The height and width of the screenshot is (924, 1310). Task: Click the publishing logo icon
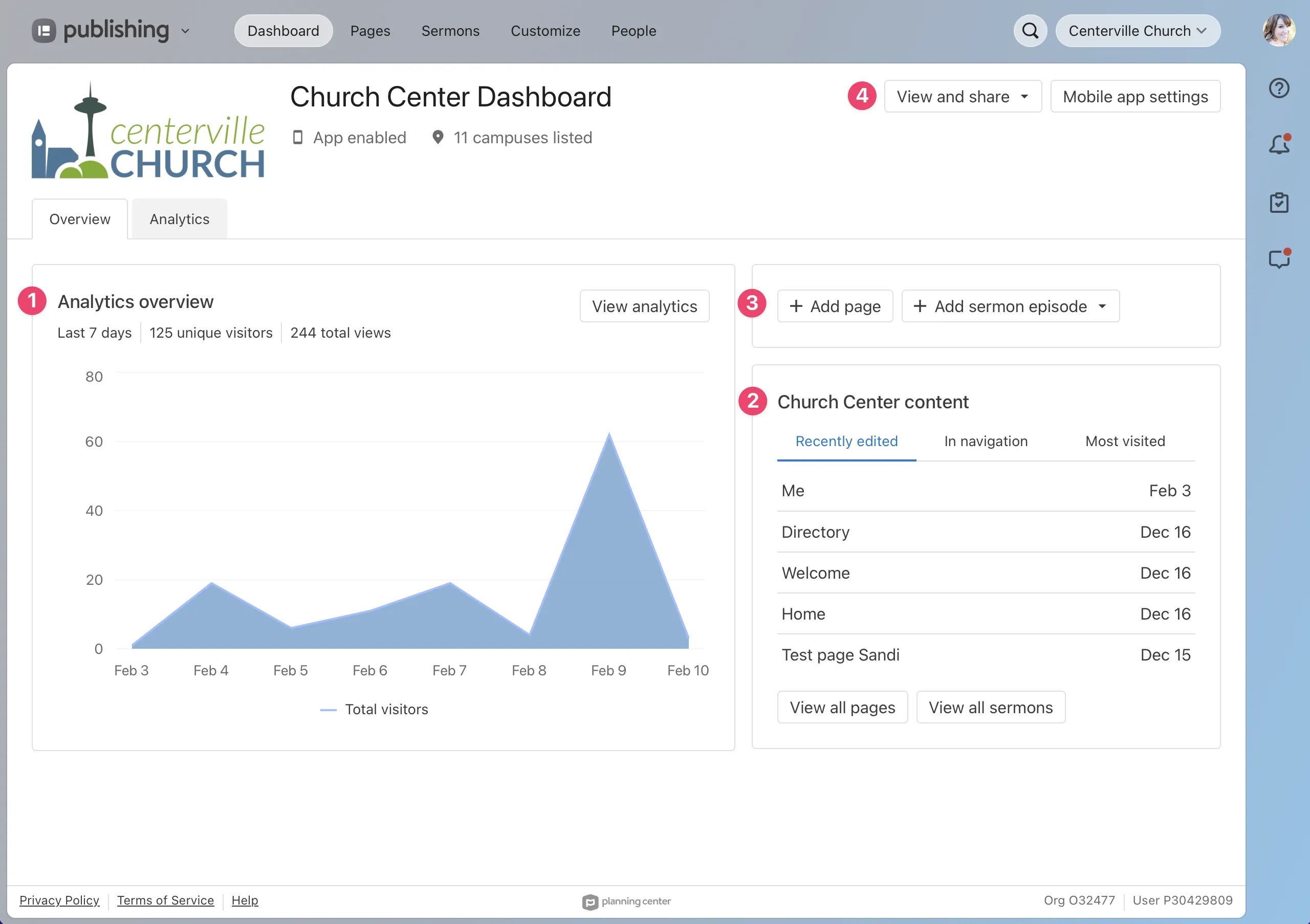click(45, 30)
